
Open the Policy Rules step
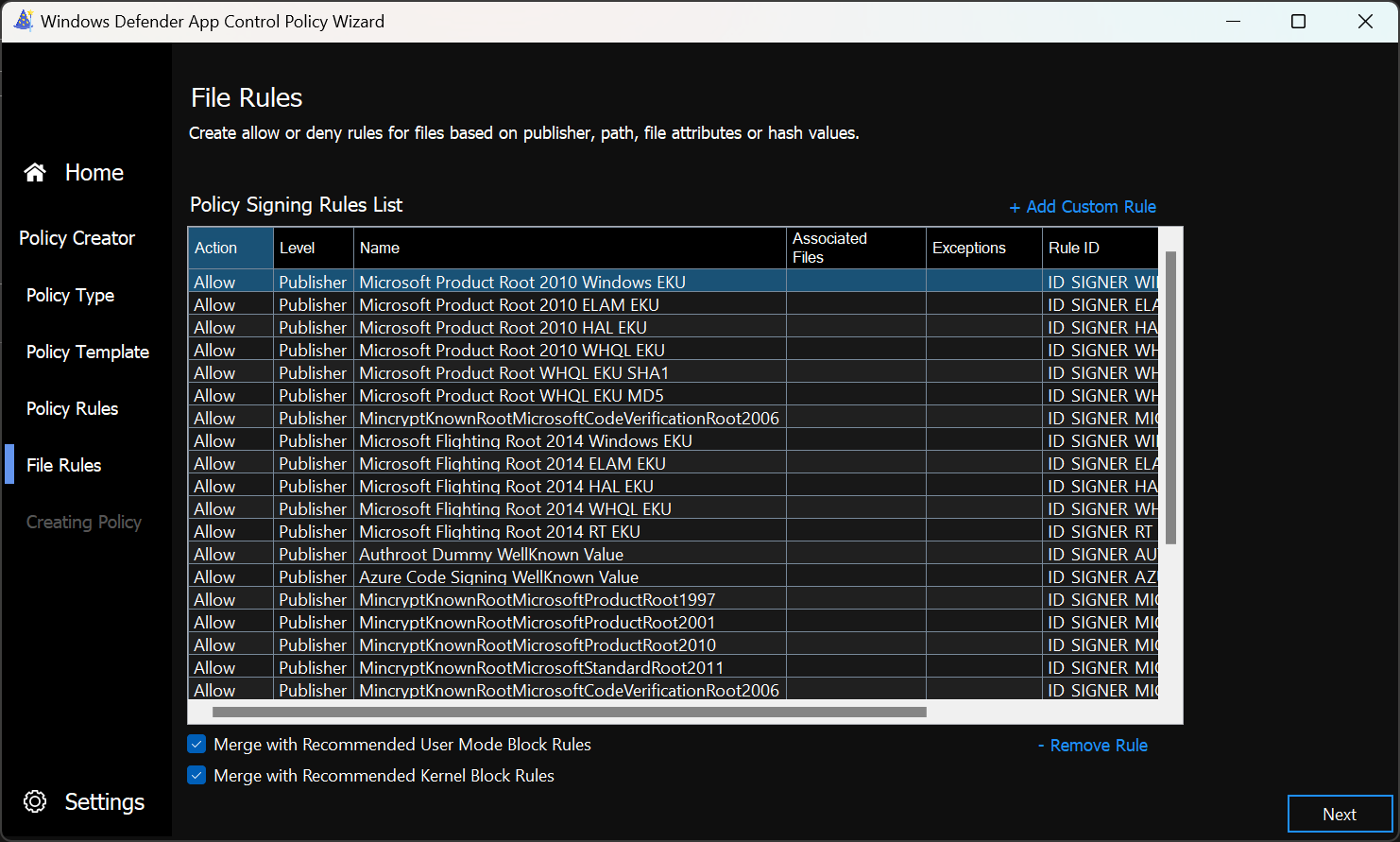(x=72, y=408)
